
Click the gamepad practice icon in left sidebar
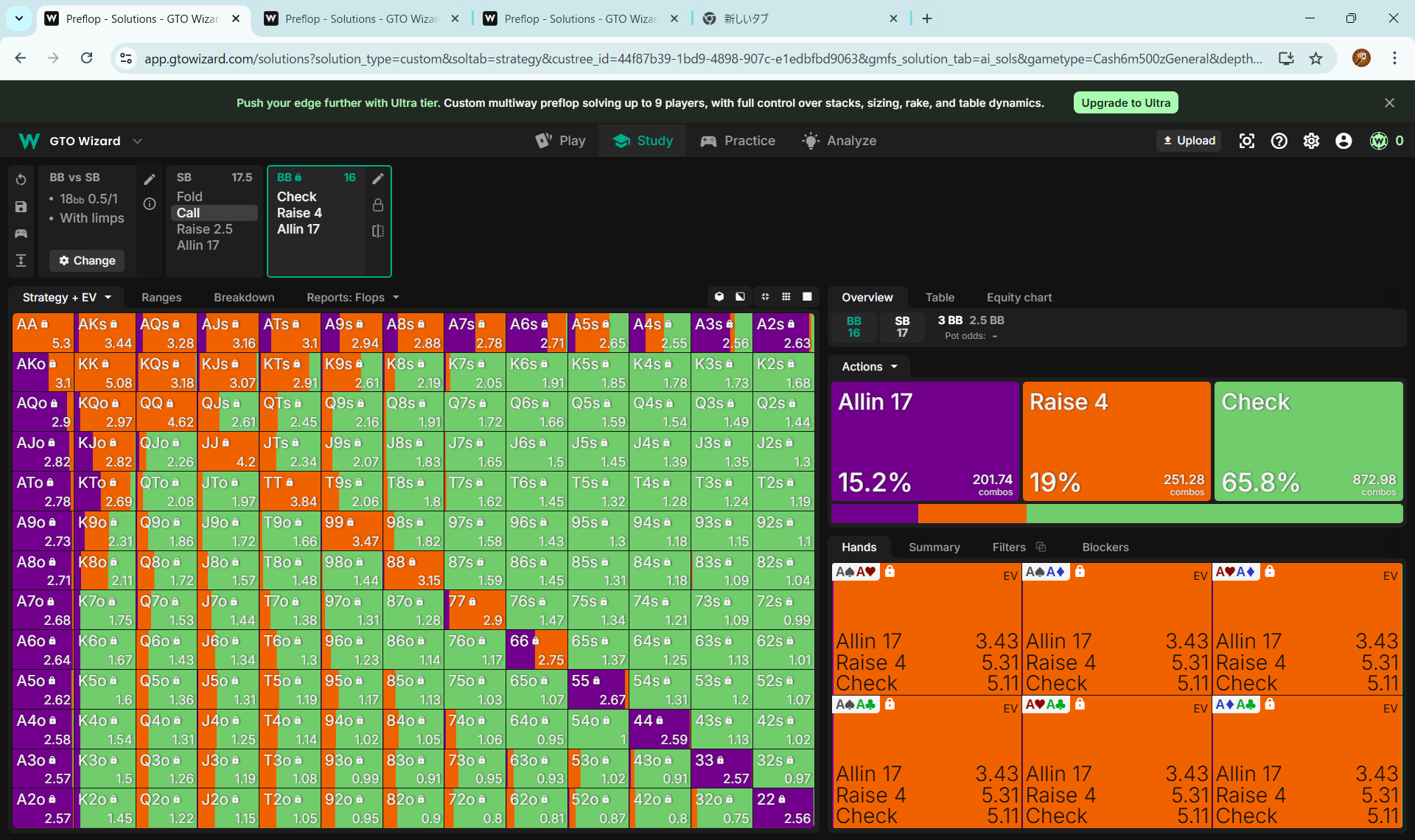click(x=21, y=234)
